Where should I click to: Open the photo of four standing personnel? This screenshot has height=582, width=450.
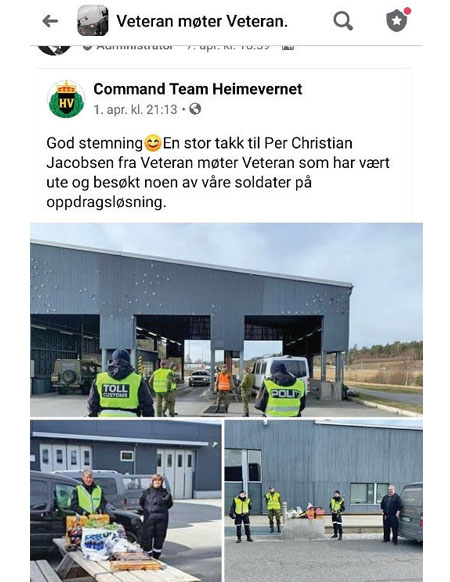pyautogui.click(x=323, y=501)
